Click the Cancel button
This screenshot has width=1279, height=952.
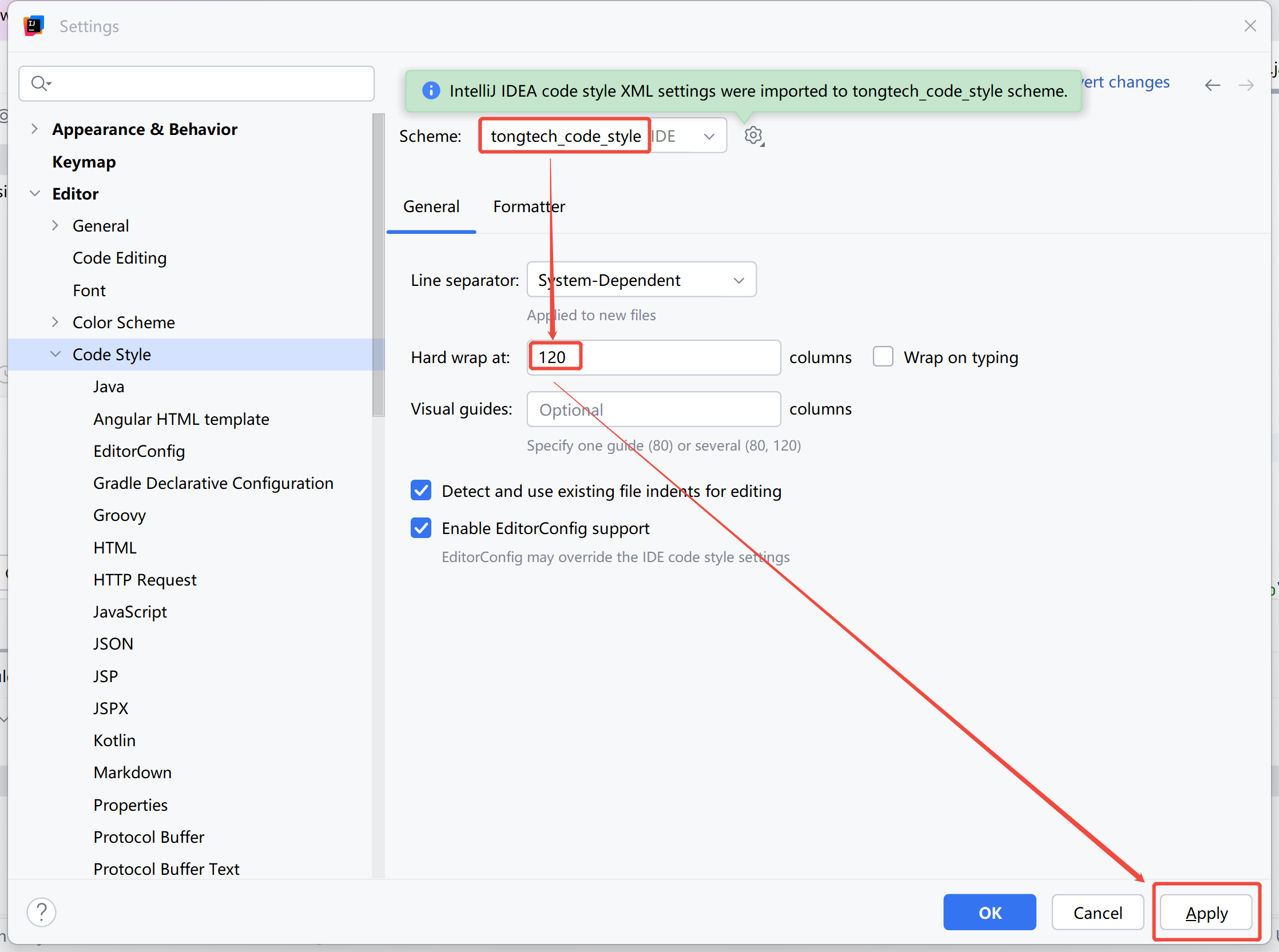(1097, 912)
